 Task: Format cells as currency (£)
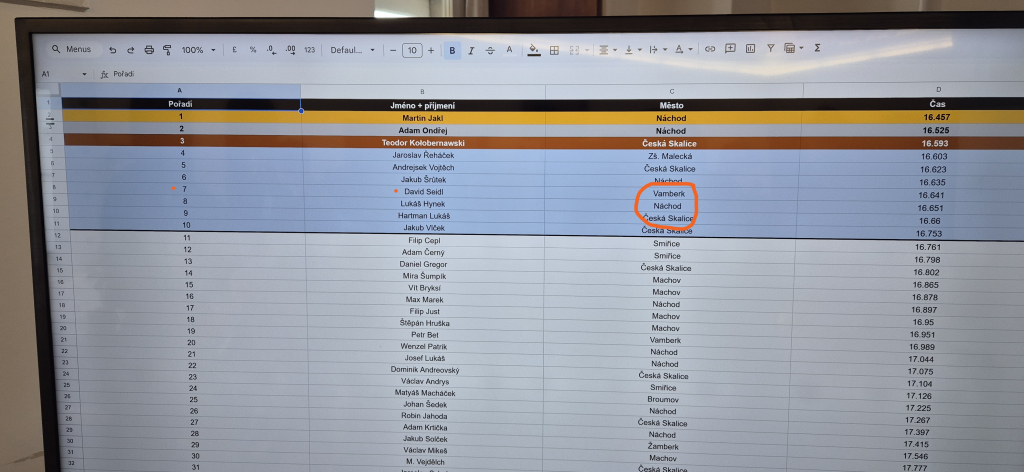click(x=234, y=50)
